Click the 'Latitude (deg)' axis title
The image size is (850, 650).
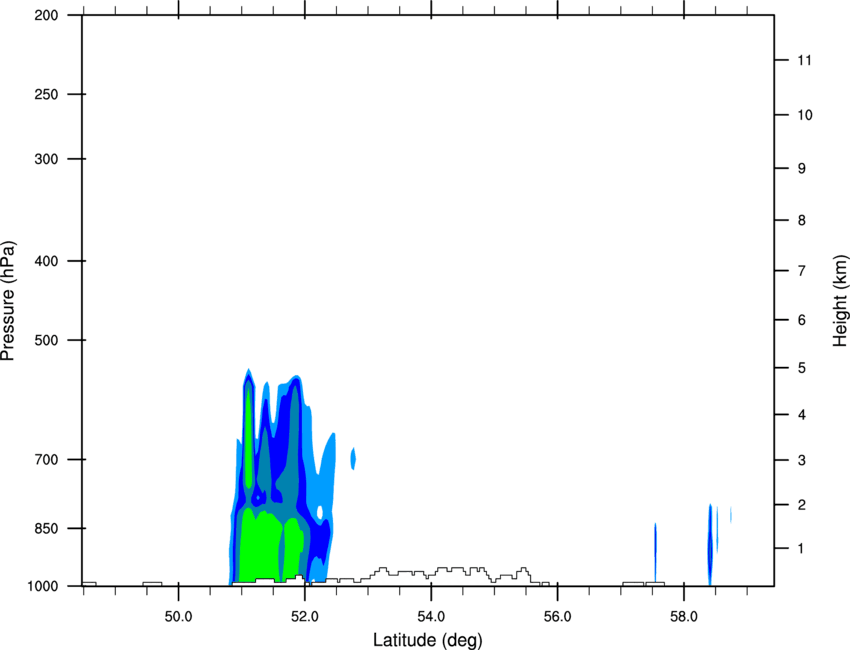(428, 640)
